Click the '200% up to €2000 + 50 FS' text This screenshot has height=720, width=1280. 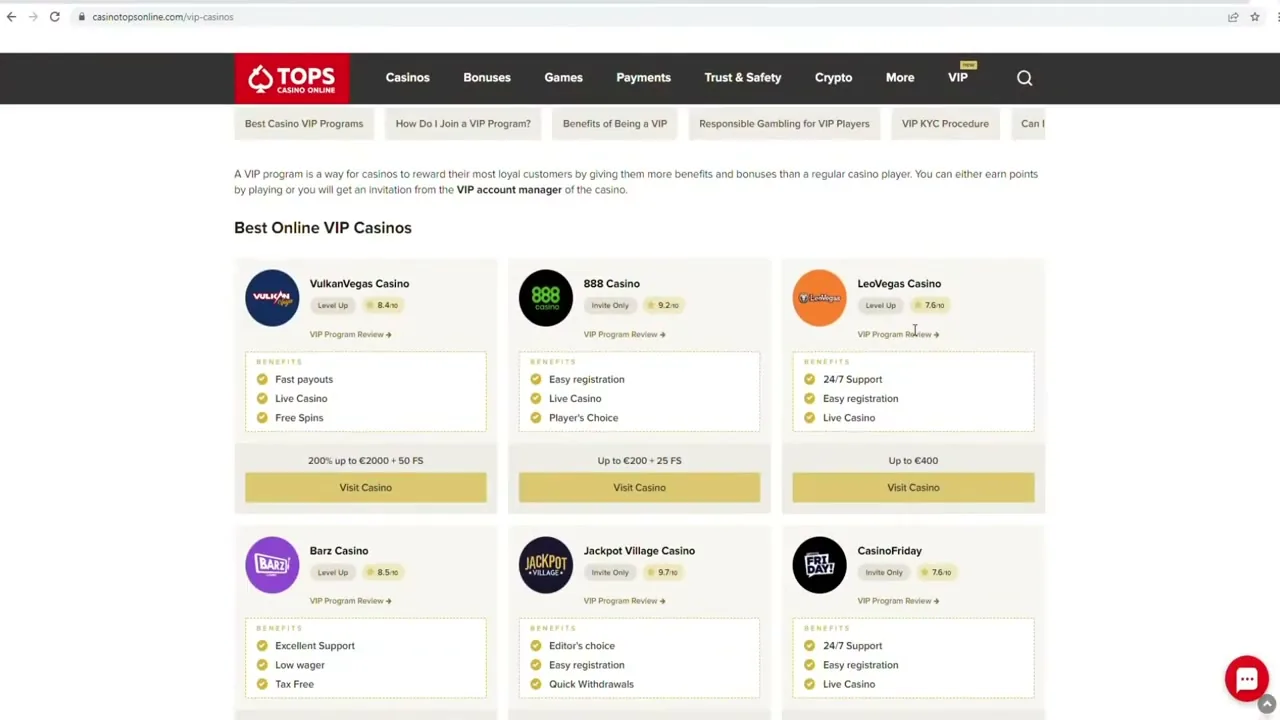(366, 461)
